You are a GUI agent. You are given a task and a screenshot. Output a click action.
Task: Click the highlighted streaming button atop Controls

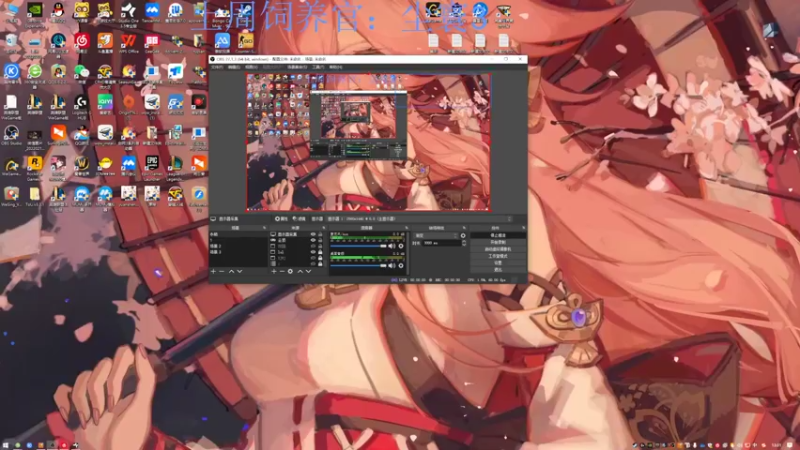tap(498, 235)
